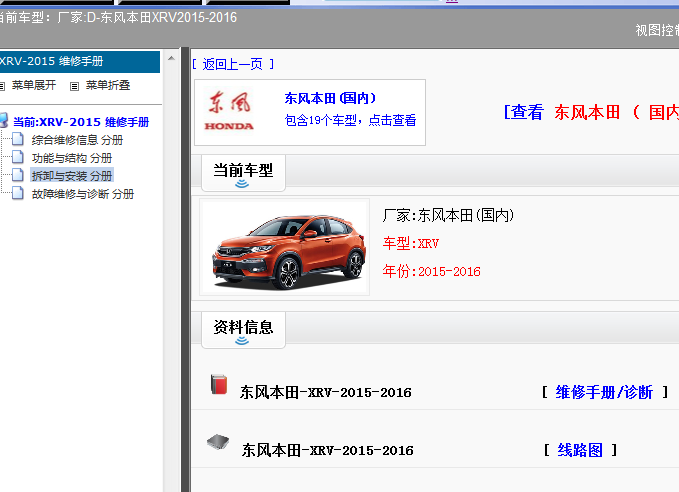This screenshot has height=492, width=679.
Task: Open 拆卸与安装 分册 in tree
Action: [72, 176]
